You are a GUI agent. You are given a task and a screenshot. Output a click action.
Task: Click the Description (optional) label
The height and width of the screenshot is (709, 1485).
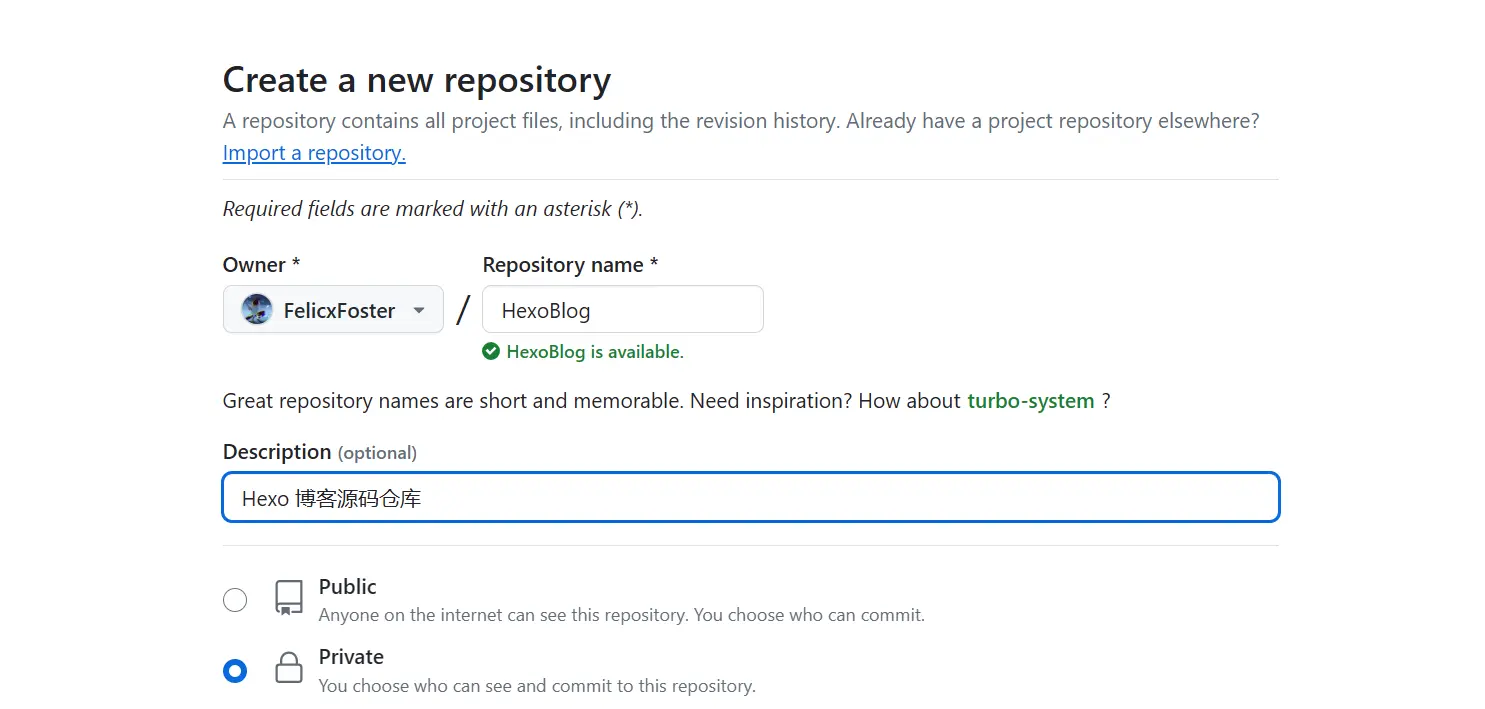319,452
